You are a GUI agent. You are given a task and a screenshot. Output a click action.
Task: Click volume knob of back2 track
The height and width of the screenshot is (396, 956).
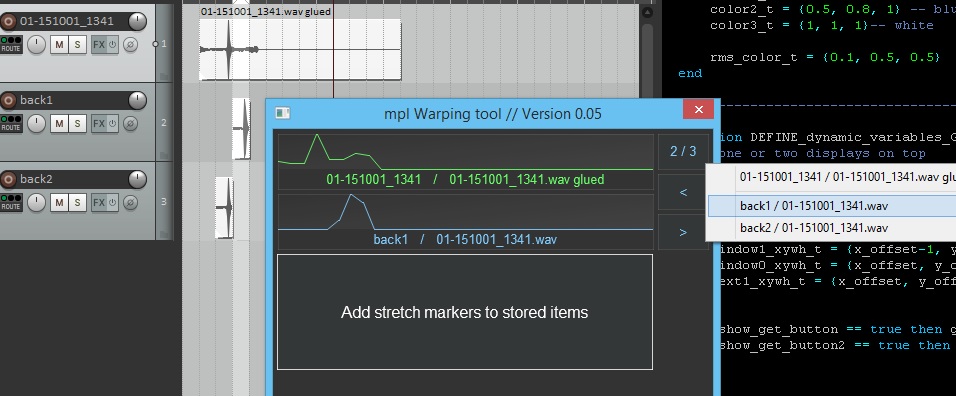pyautogui.click(x=137, y=180)
